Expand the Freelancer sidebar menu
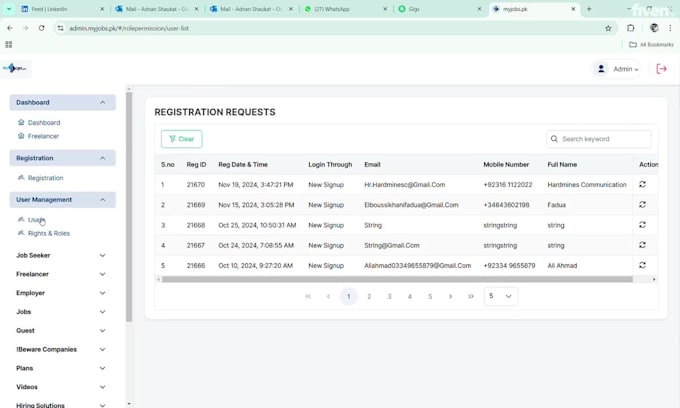Image resolution: width=680 pixels, height=408 pixels. pyautogui.click(x=61, y=274)
